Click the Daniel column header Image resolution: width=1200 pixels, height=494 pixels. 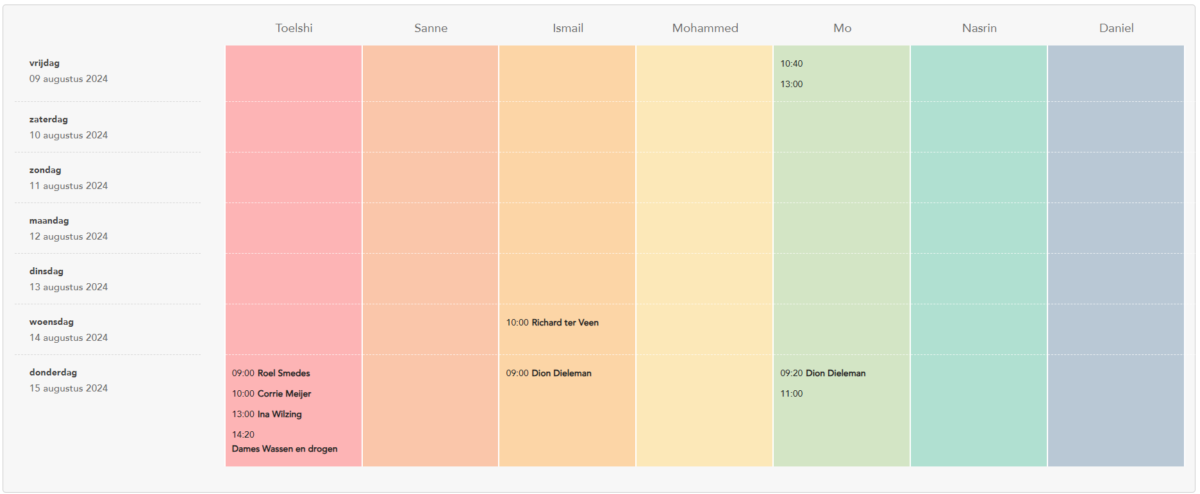(x=1115, y=28)
